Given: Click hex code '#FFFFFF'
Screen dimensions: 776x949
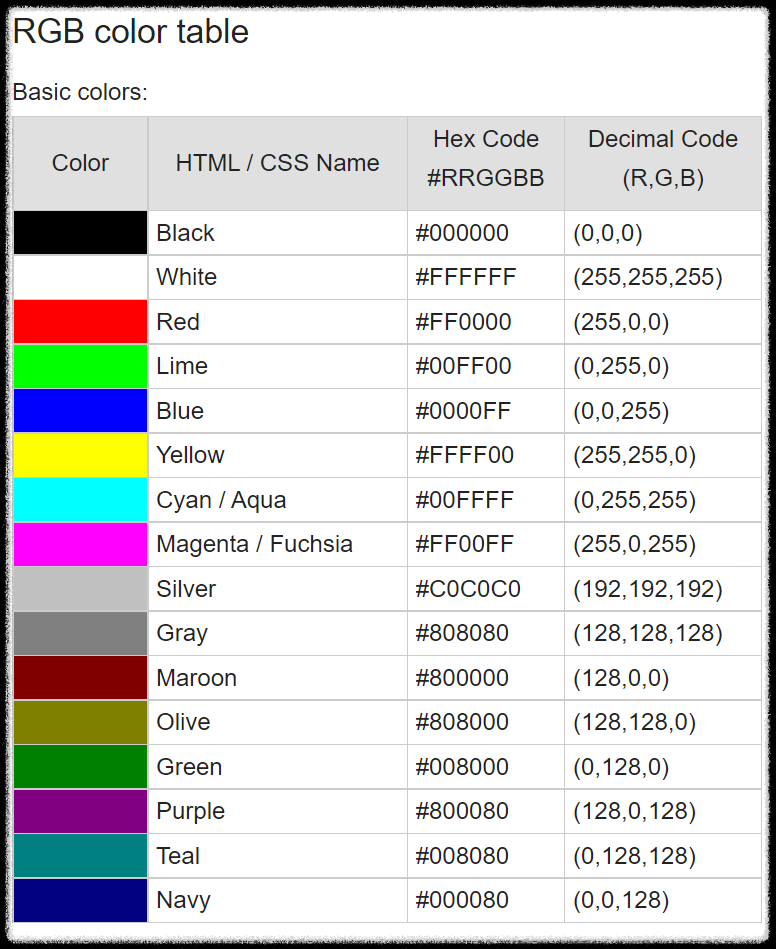Looking at the screenshot, I should (x=465, y=277).
